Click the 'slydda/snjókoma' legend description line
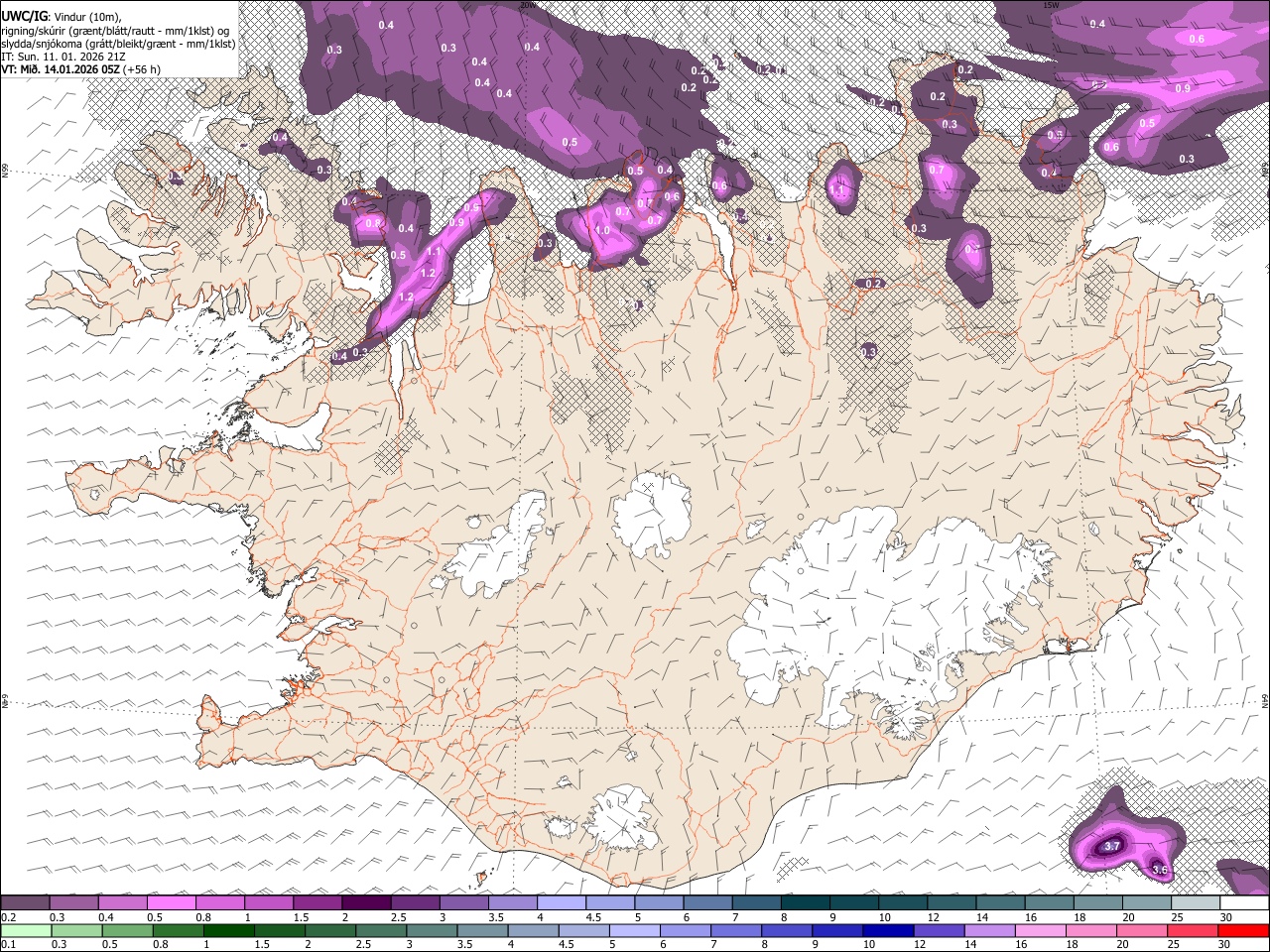 click(119, 44)
